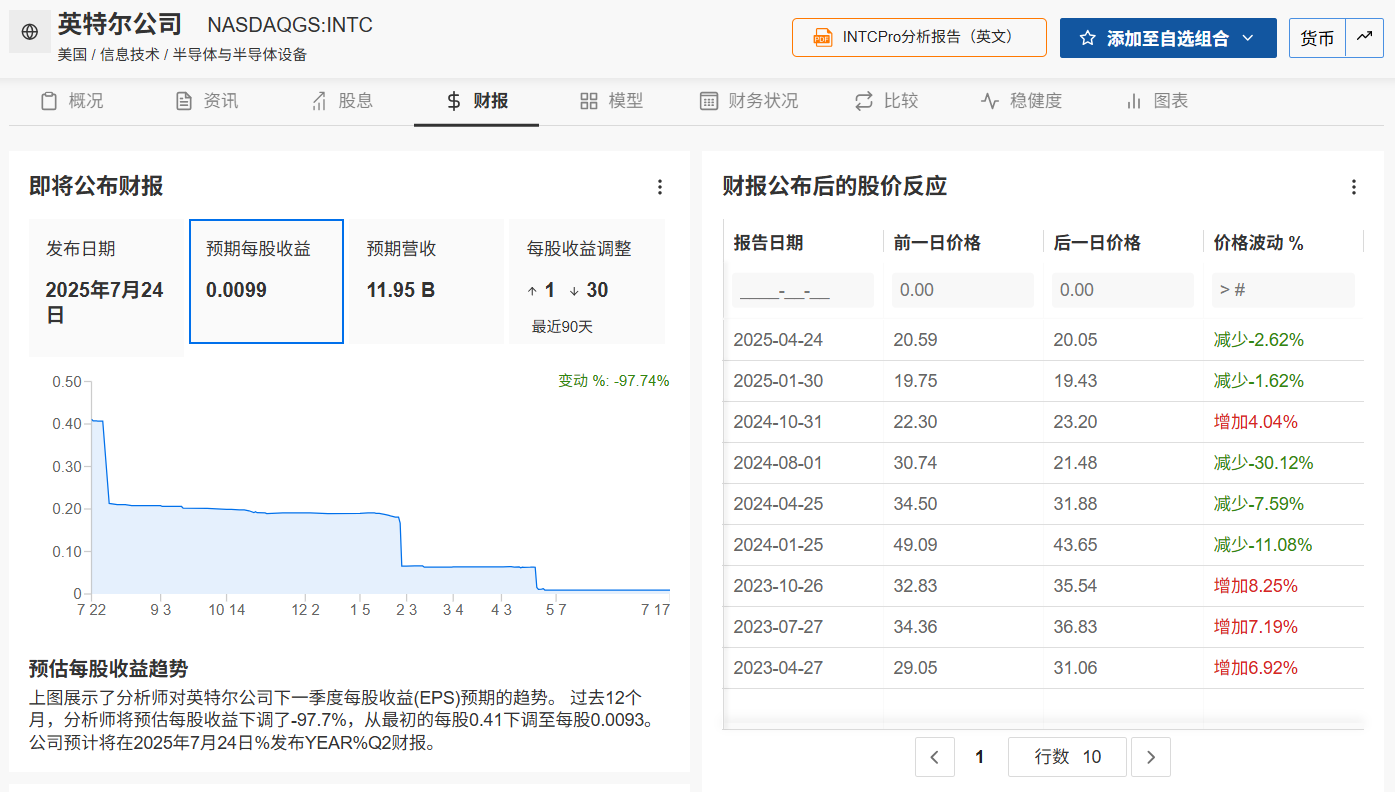Viewport: 1395px width, 792px height.
Task: Click the PDF icon in INTCPro report button
Action: (x=823, y=37)
